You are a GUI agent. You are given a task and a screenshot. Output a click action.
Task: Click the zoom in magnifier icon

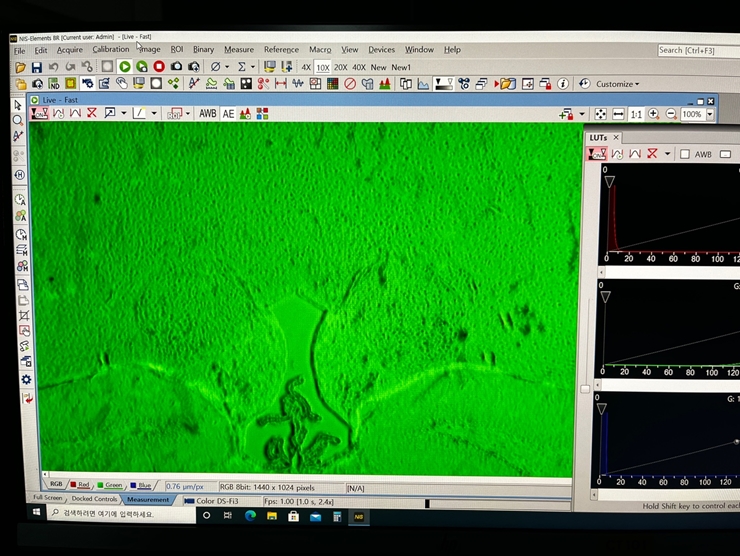[x=654, y=114]
